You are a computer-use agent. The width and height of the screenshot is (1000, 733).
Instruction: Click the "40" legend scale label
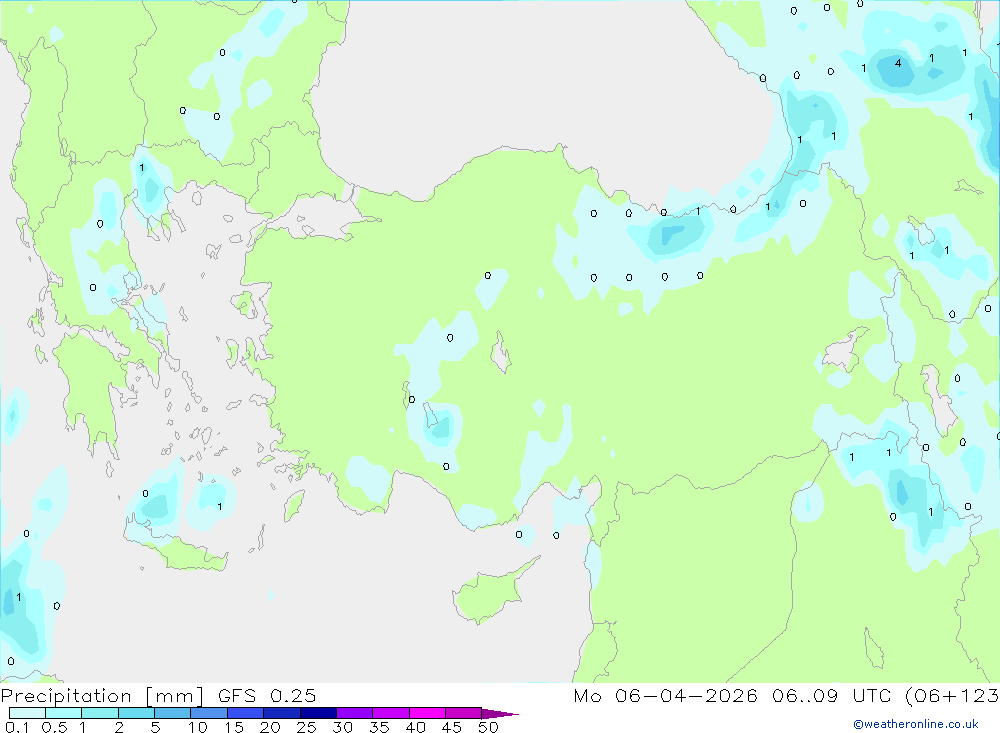(415, 727)
